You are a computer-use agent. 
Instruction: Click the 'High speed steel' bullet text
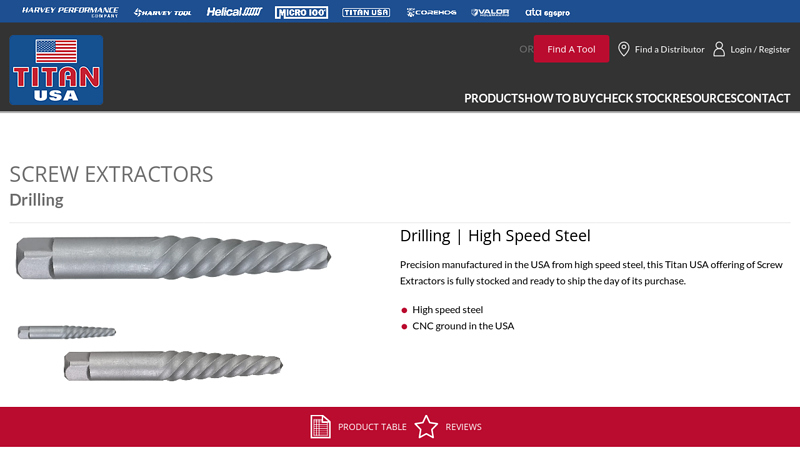click(447, 310)
